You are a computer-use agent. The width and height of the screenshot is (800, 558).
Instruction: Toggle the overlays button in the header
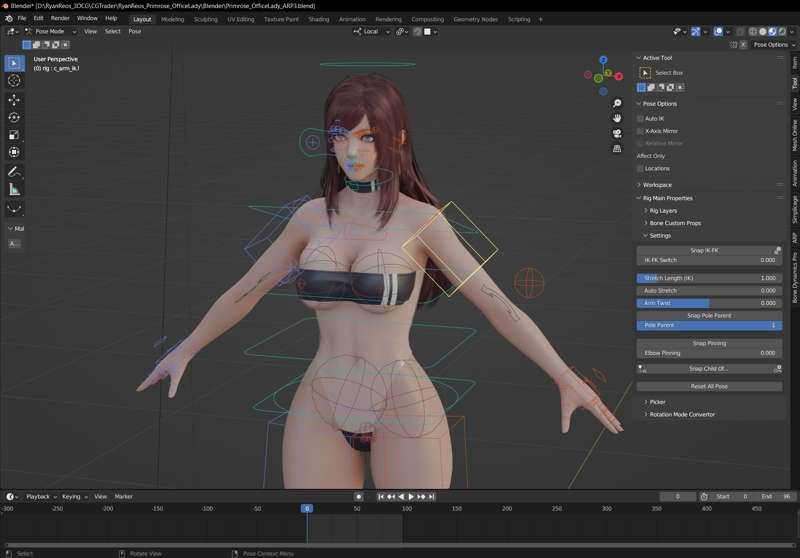click(x=718, y=32)
